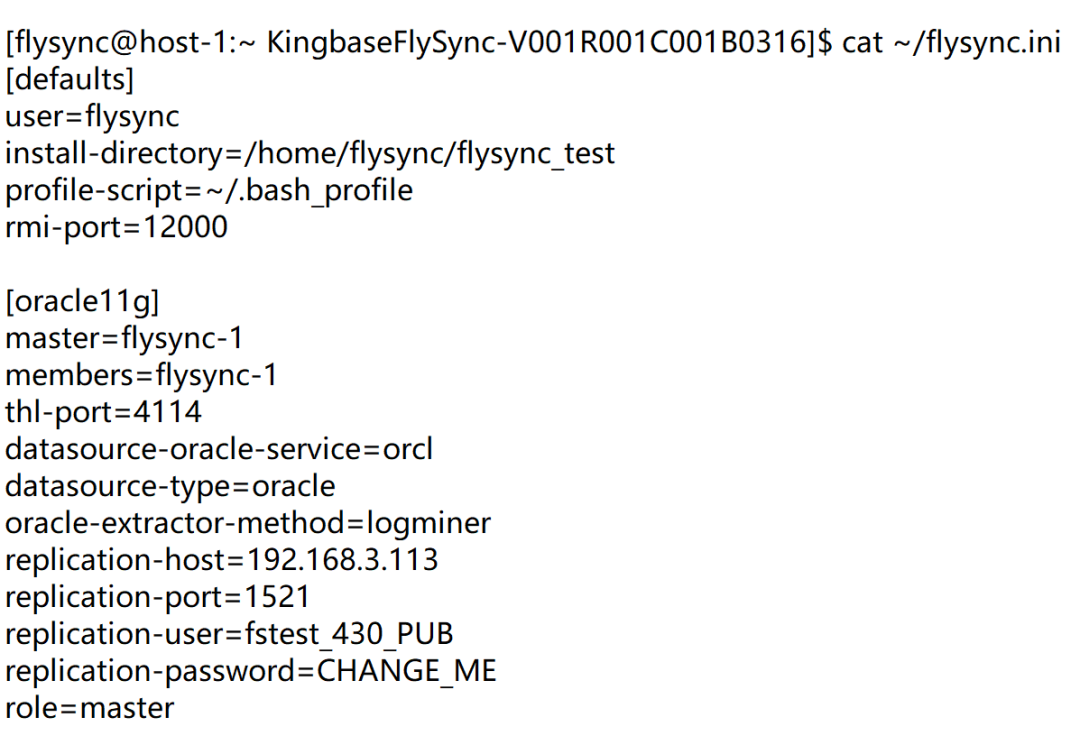Click the replication-password=CHANGE_ME line
The height and width of the screenshot is (745, 1080).
tap(251, 671)
